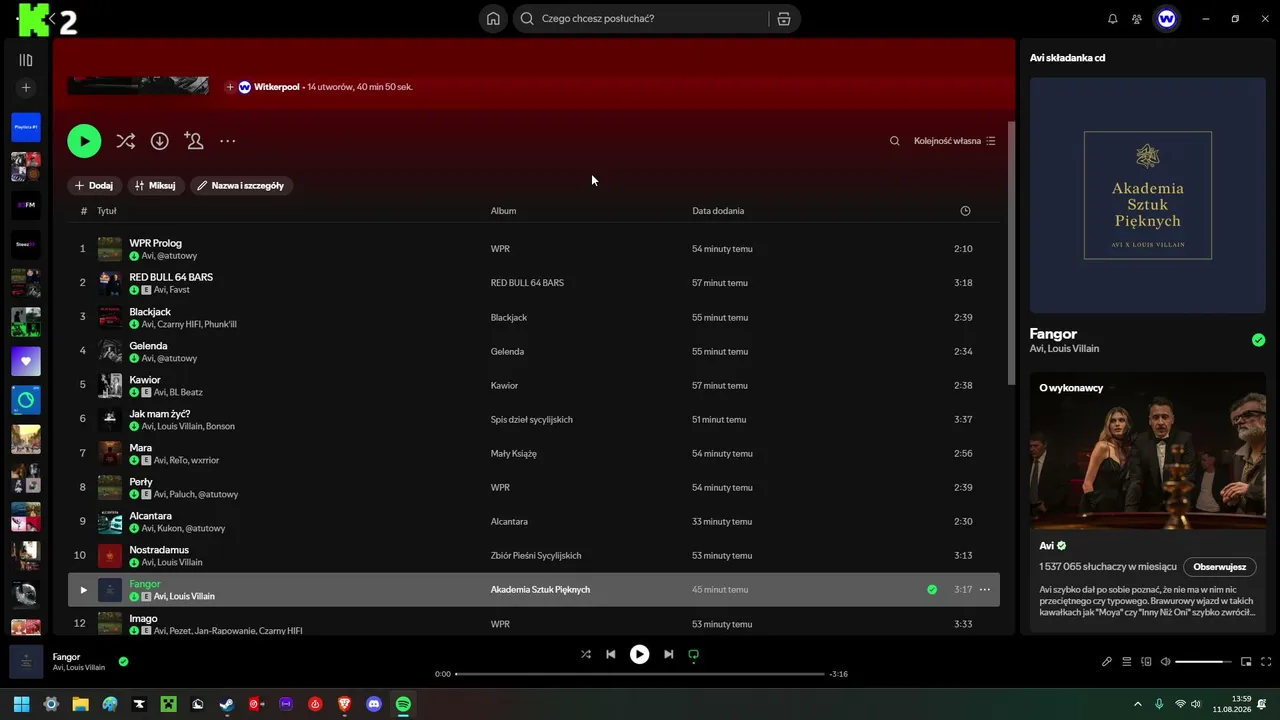
Task: Open the Kolejność własna sort dropdown
Action: (955, 141)
